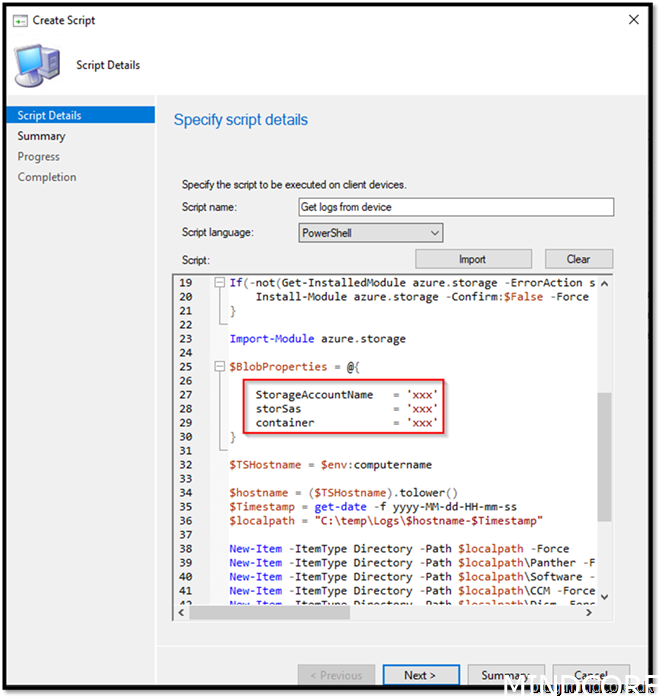Collapse the If block at line 19
Image resolution: width=661 pixels, height=698 pixels.
(219, 283)
